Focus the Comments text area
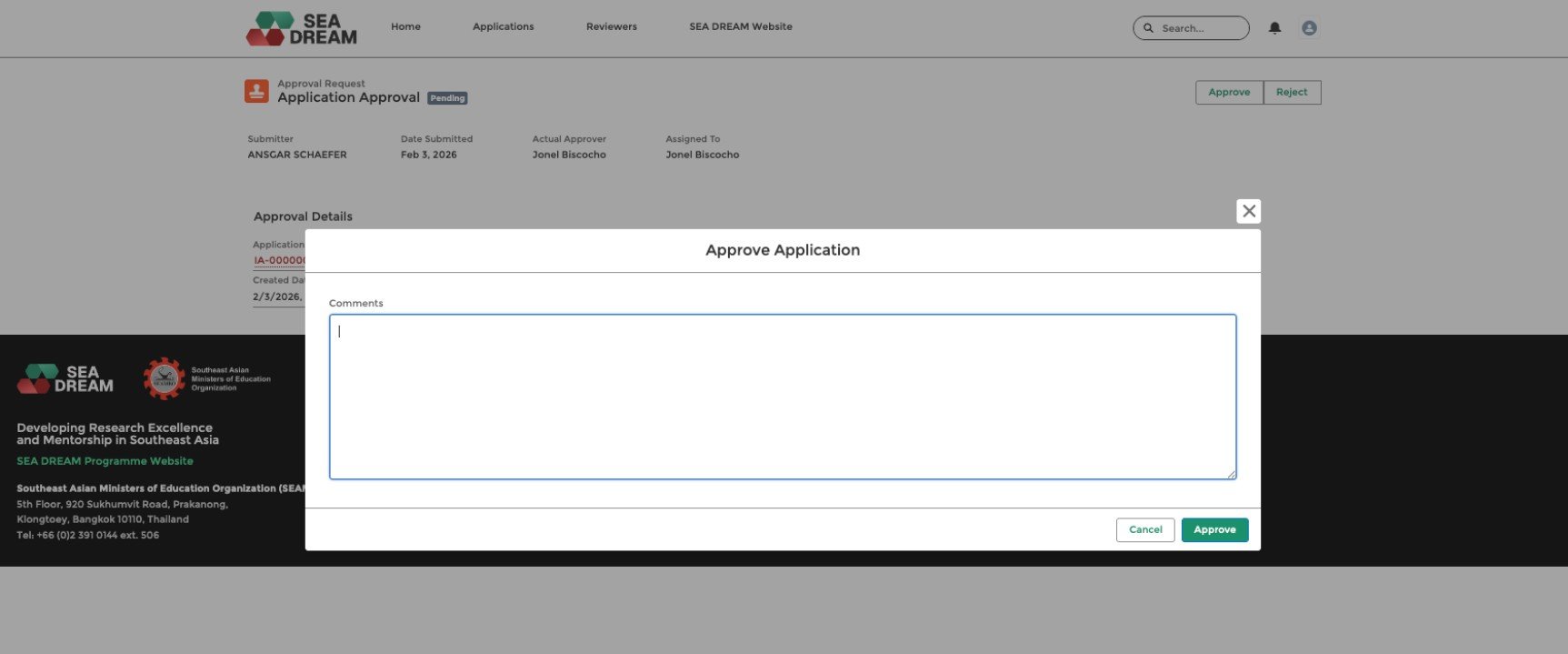Screen dimensions: 1568x654 pyautogui.click(x=783, y=397)
